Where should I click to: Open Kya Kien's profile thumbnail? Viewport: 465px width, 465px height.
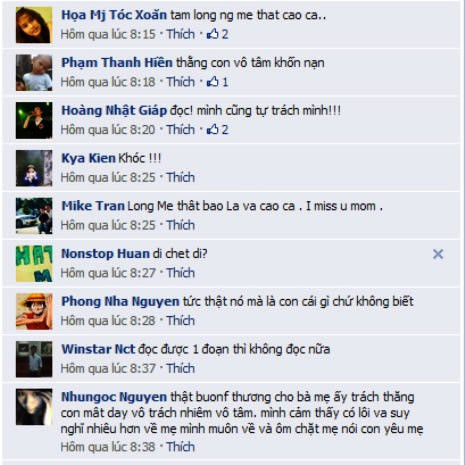click(34, 168)
